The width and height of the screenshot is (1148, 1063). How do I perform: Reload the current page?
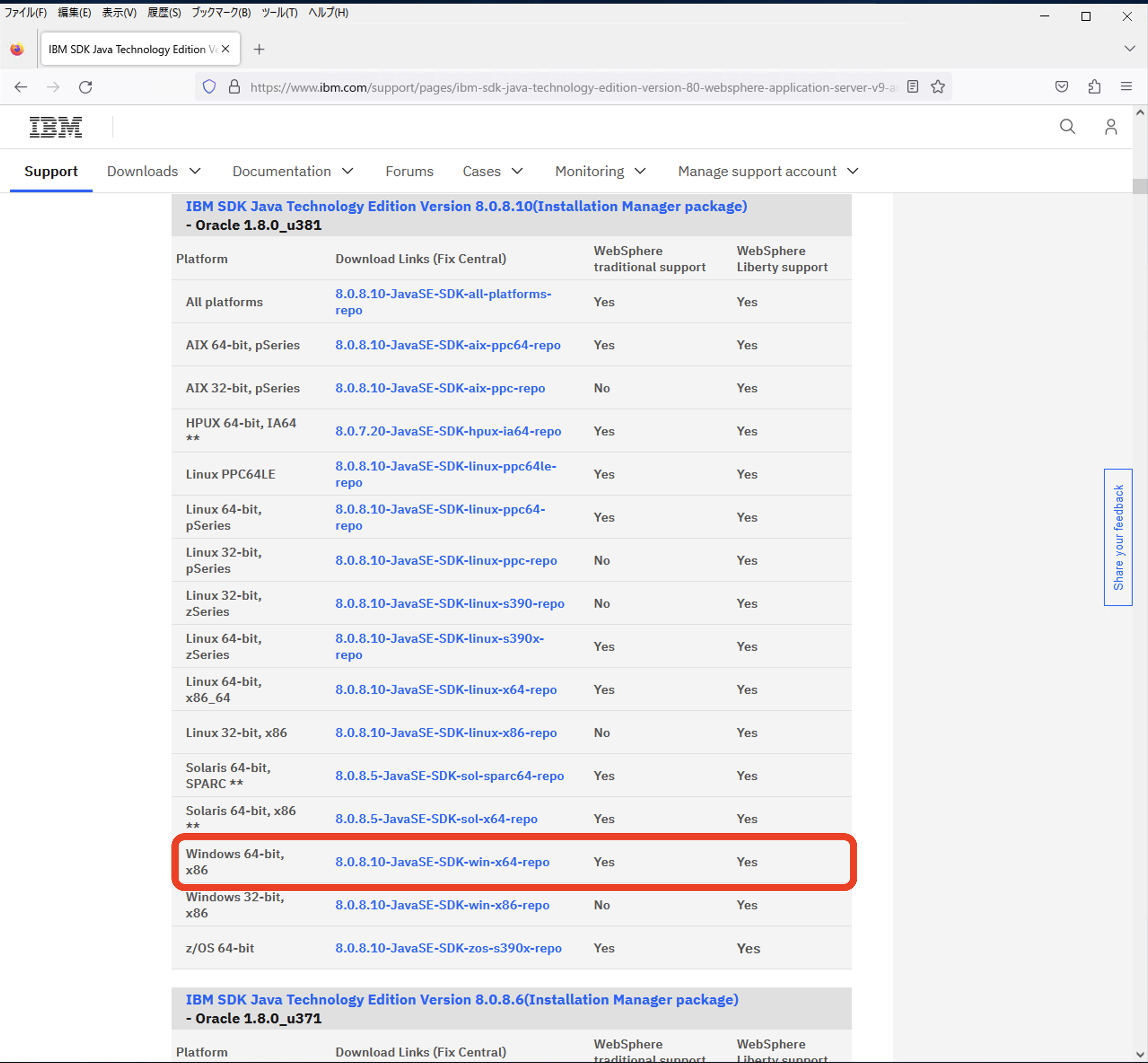tap(86, 87)
